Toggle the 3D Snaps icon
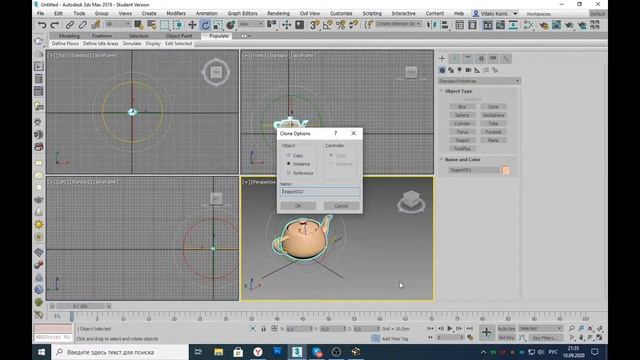Image resolution: width=640 pixels, height=360 pixels. click(314, 25)
